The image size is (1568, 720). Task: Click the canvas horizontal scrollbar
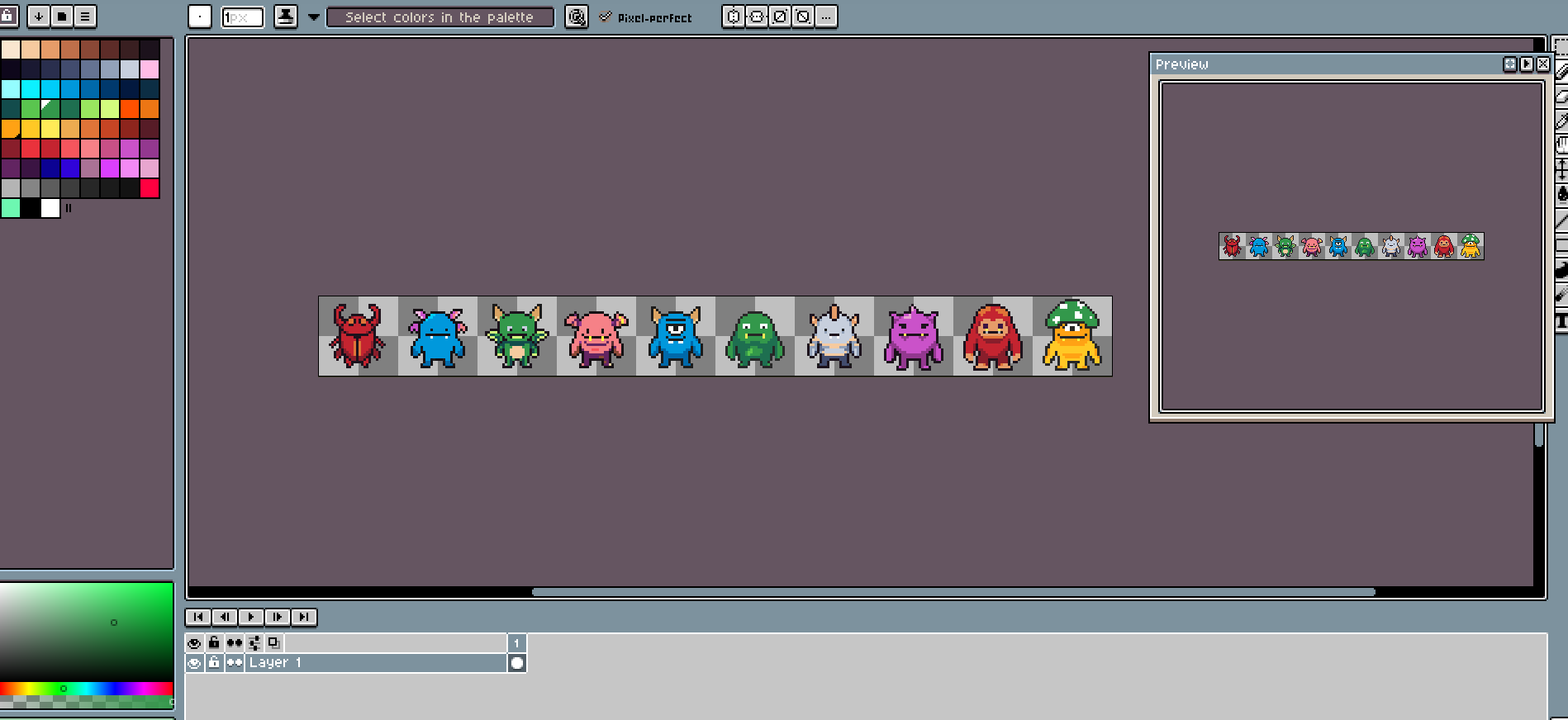point(954,592)
